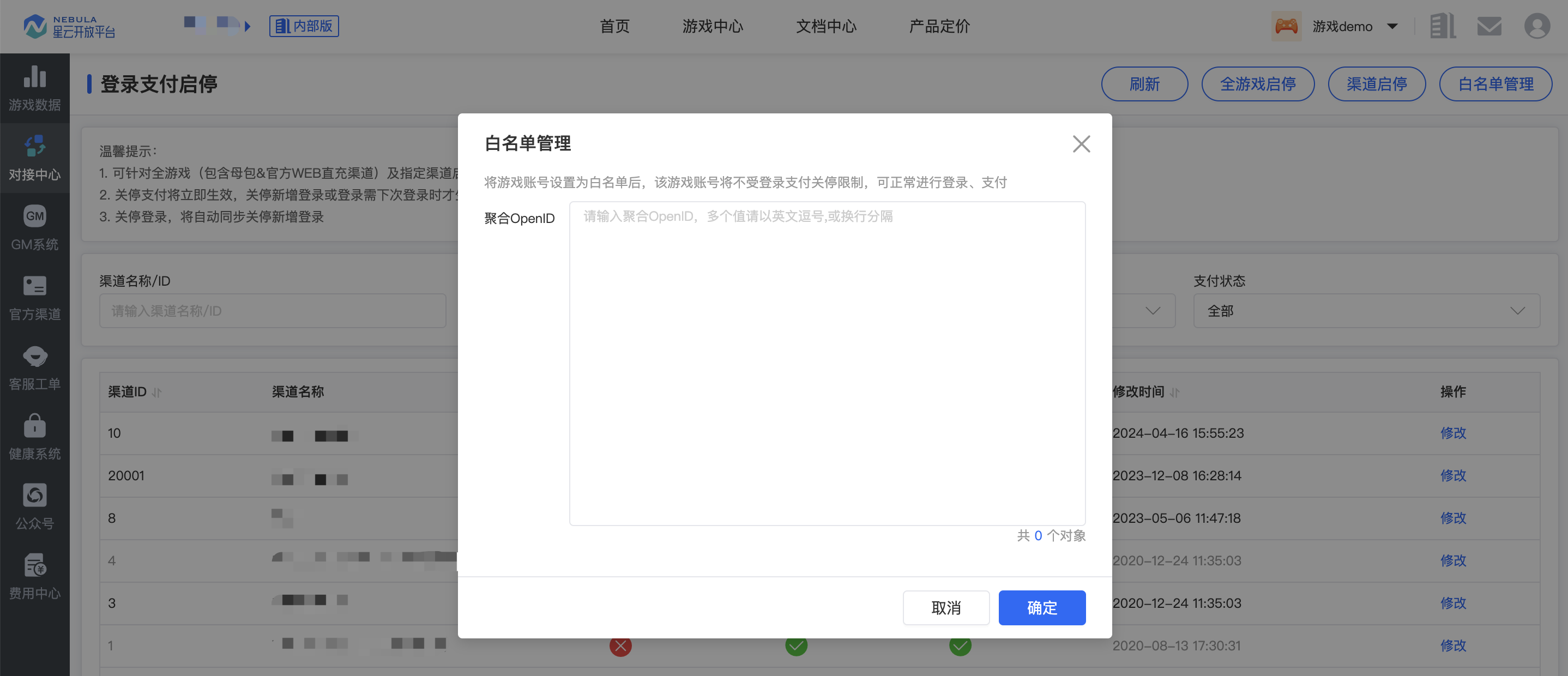Screen dimensions: 1568x676
Task: Expand the 游戏demo account dropdown
Action: (1392, 26)
